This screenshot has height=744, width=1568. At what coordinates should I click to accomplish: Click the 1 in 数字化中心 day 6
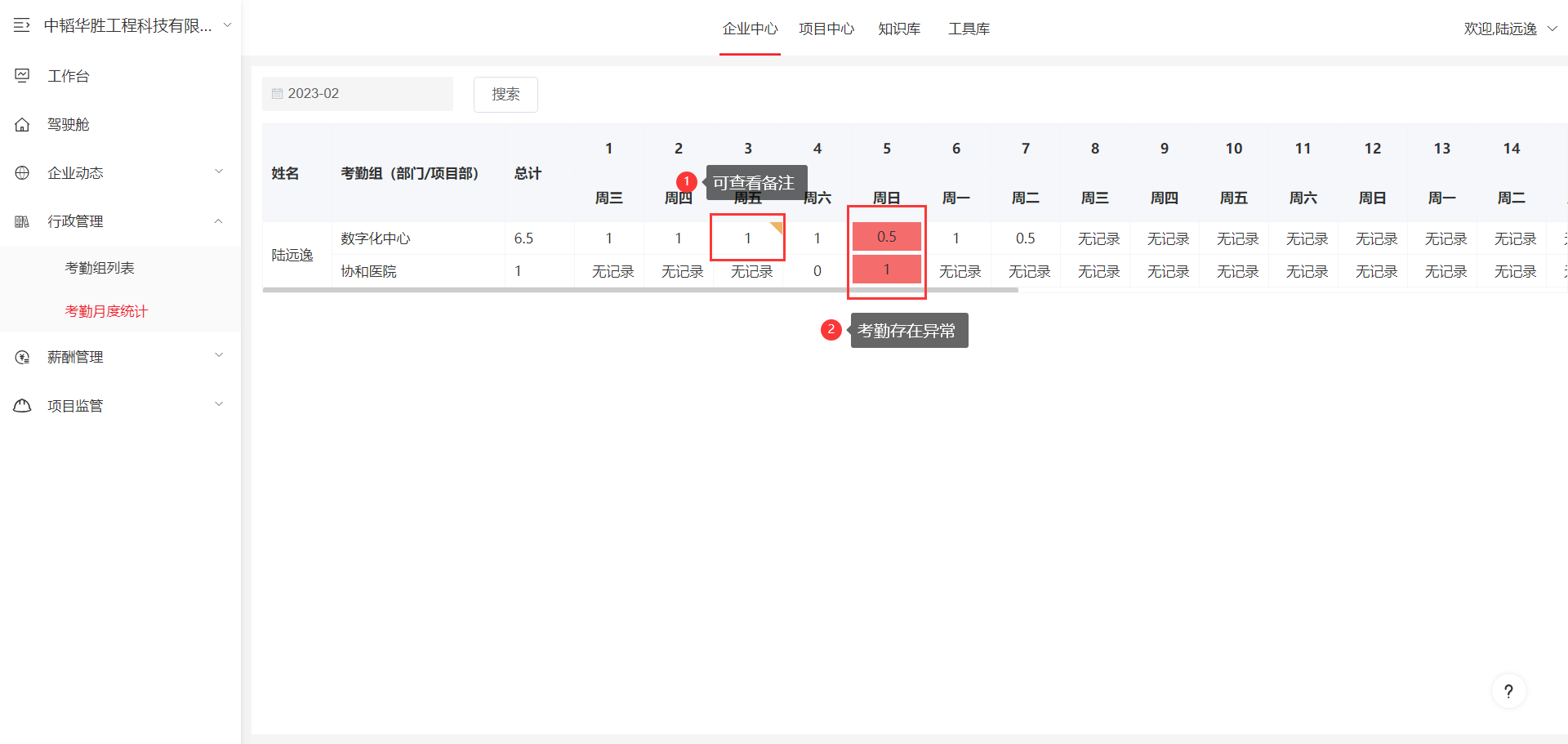pyautogui.click(x=956, y=238)
